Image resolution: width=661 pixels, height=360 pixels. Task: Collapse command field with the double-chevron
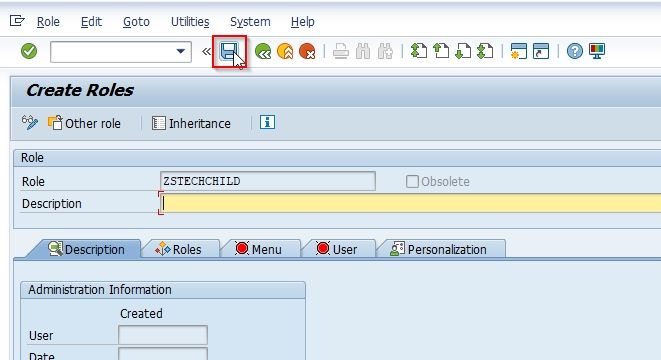click(x=206, y=51)
